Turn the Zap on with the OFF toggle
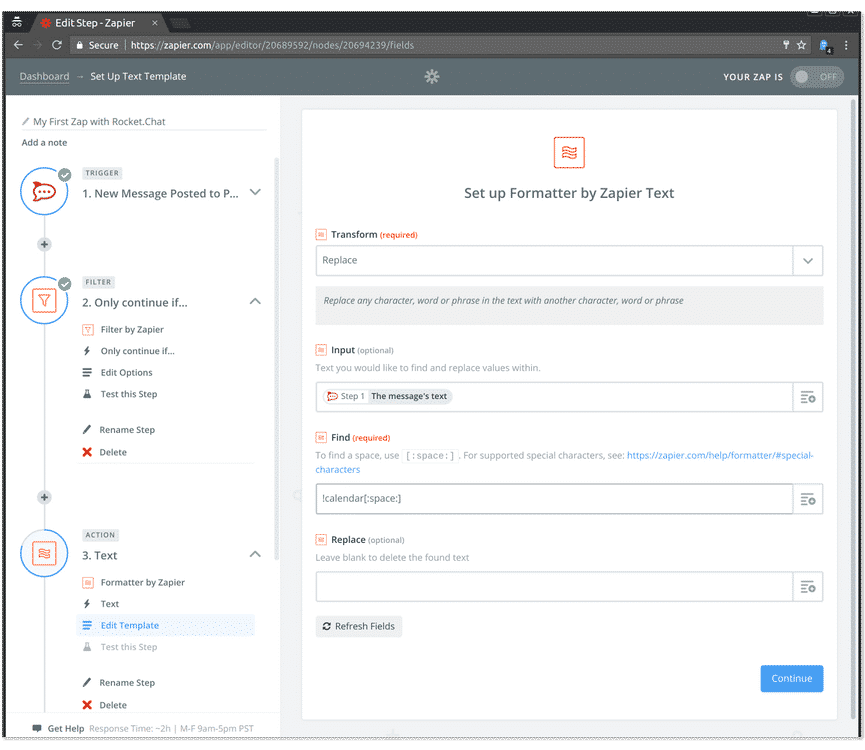The height and width of the screenshot is (750, 865). point(816,77)
